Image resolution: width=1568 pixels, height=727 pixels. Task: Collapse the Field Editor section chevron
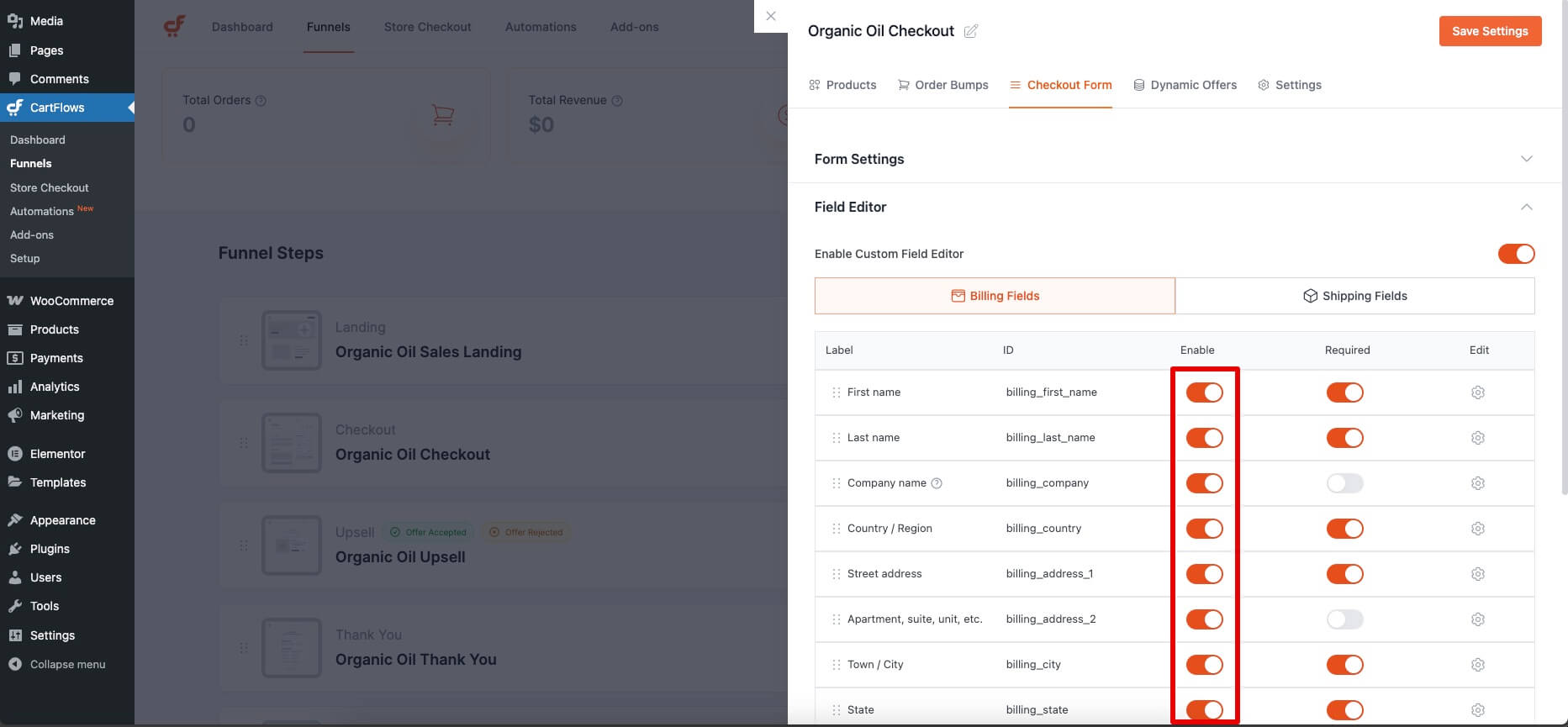coord(1527,207)
